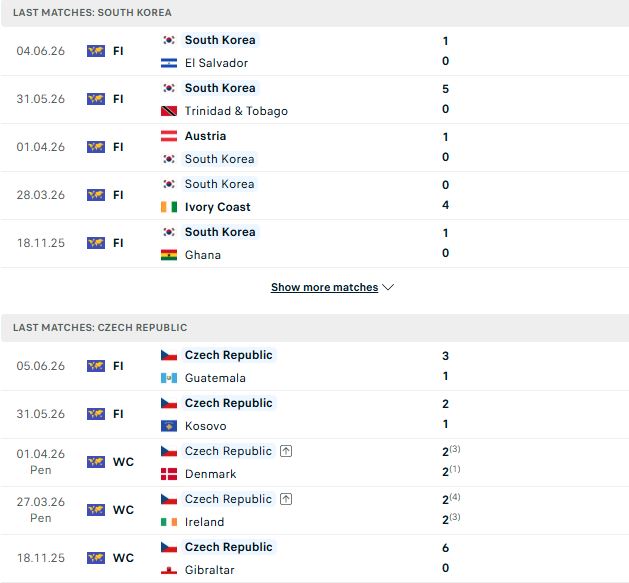Click the Trinidad & Tobago flag icon
Viewport: 629px width, 583px height.
point(168,111)
